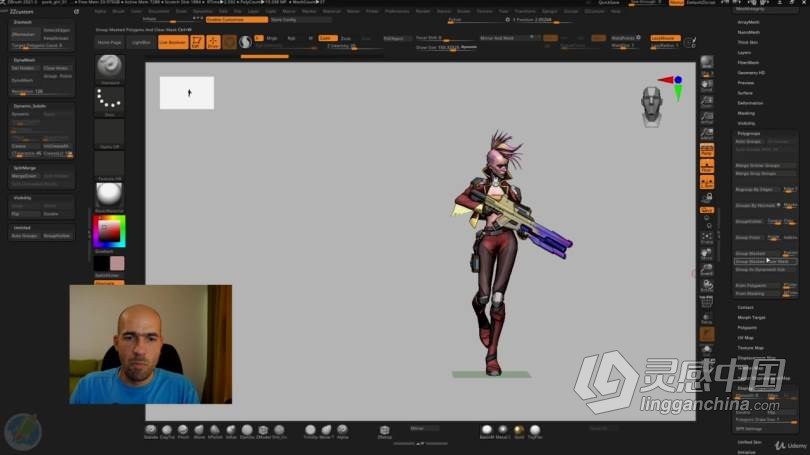
Task: Select the Move brush in bottom shelf
Action: 199,430
